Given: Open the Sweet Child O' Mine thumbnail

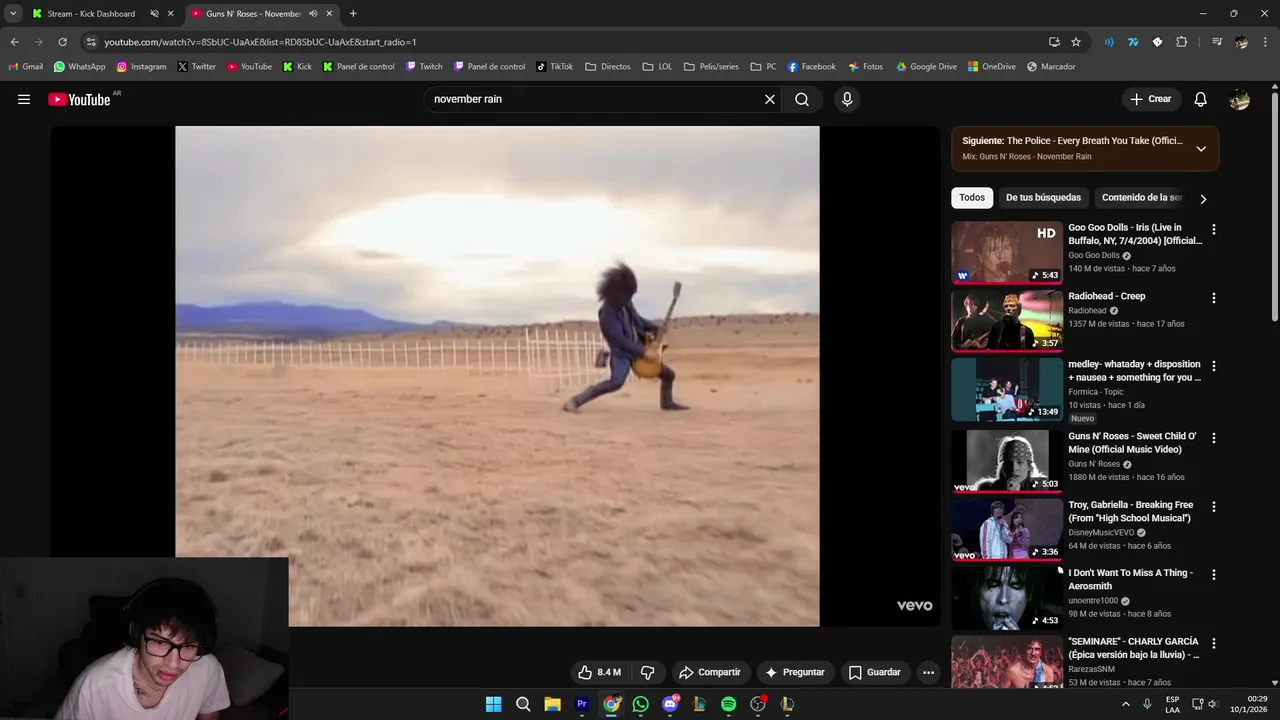Looking at the screenshot, I should (x=1007, y=461).
